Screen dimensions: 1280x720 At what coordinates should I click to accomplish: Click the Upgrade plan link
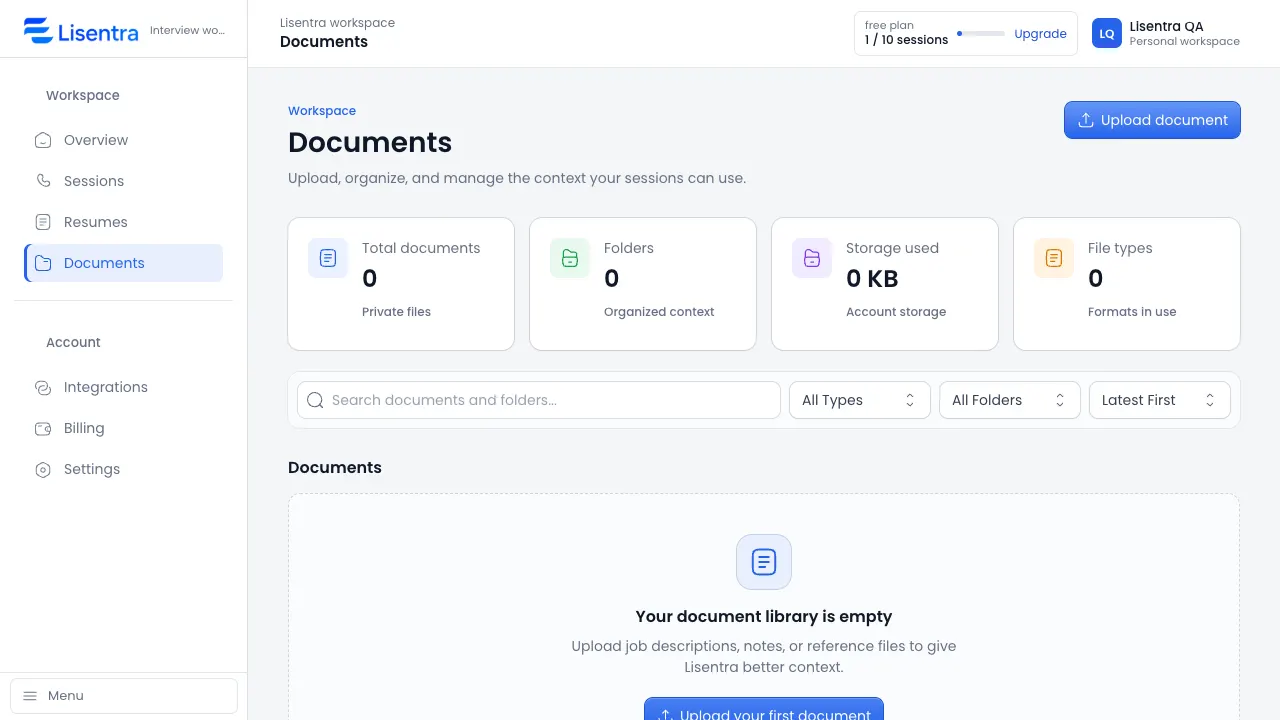[x=1040, y=34]
